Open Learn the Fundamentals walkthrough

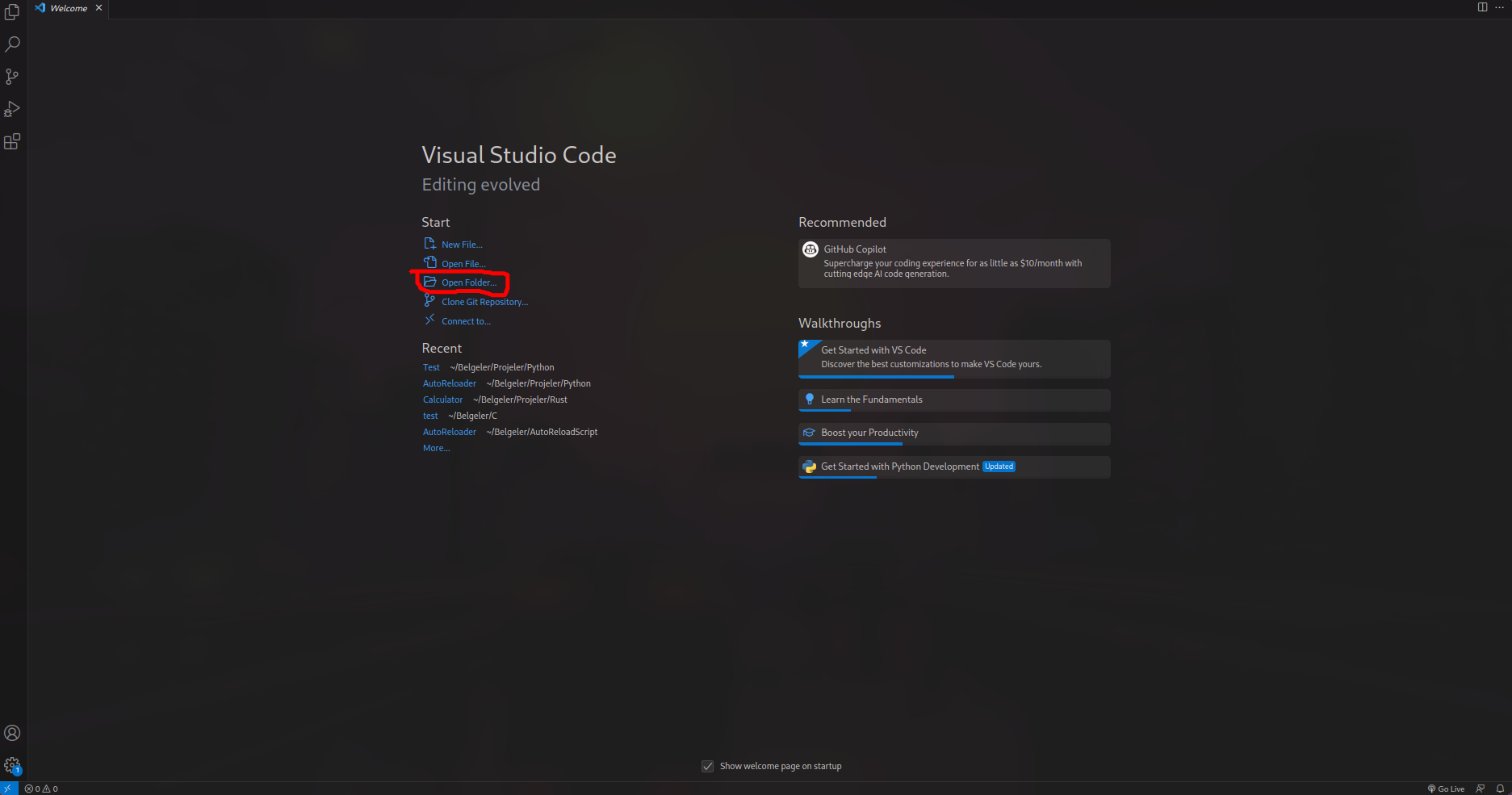(x=954, y=400)
